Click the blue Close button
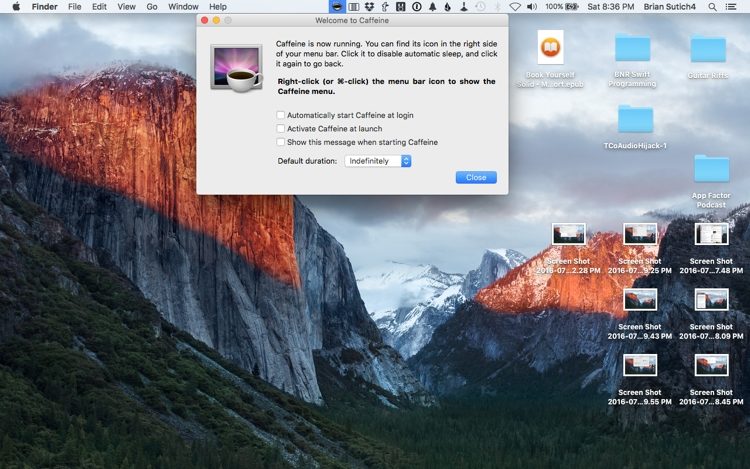Image resolution: width=750 pixels, height=469 pixels. tap(476, 177)
